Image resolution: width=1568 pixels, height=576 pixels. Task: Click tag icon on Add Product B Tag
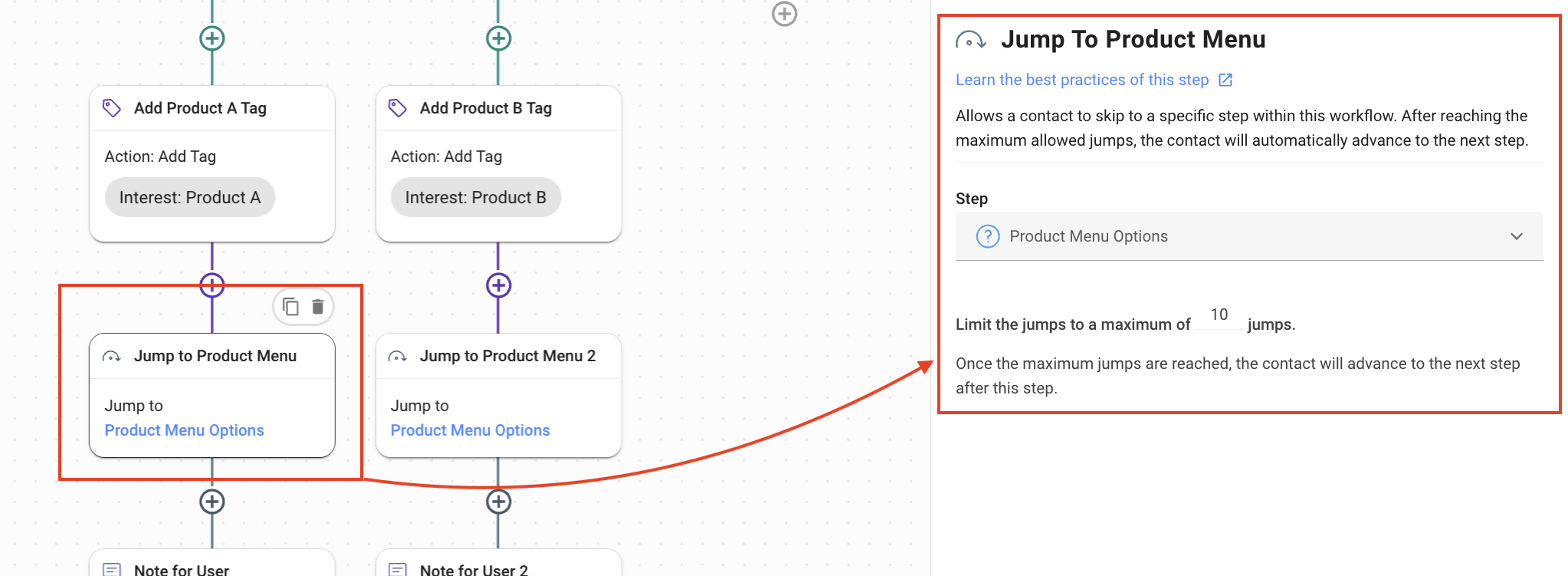point(398,108)
